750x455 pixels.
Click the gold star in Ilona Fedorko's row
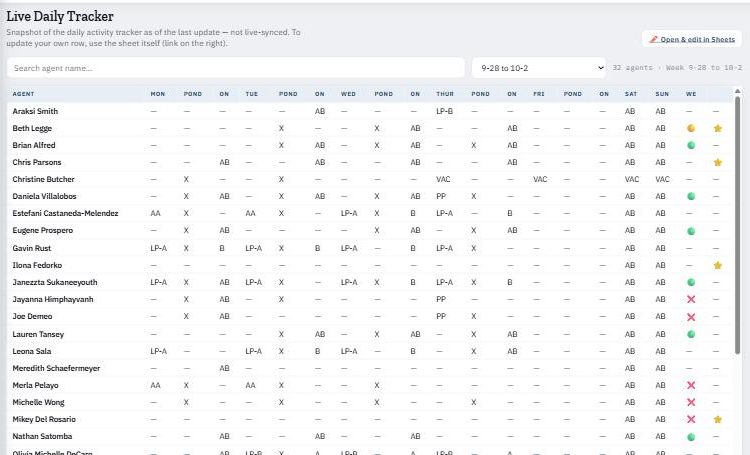(717, 265)
